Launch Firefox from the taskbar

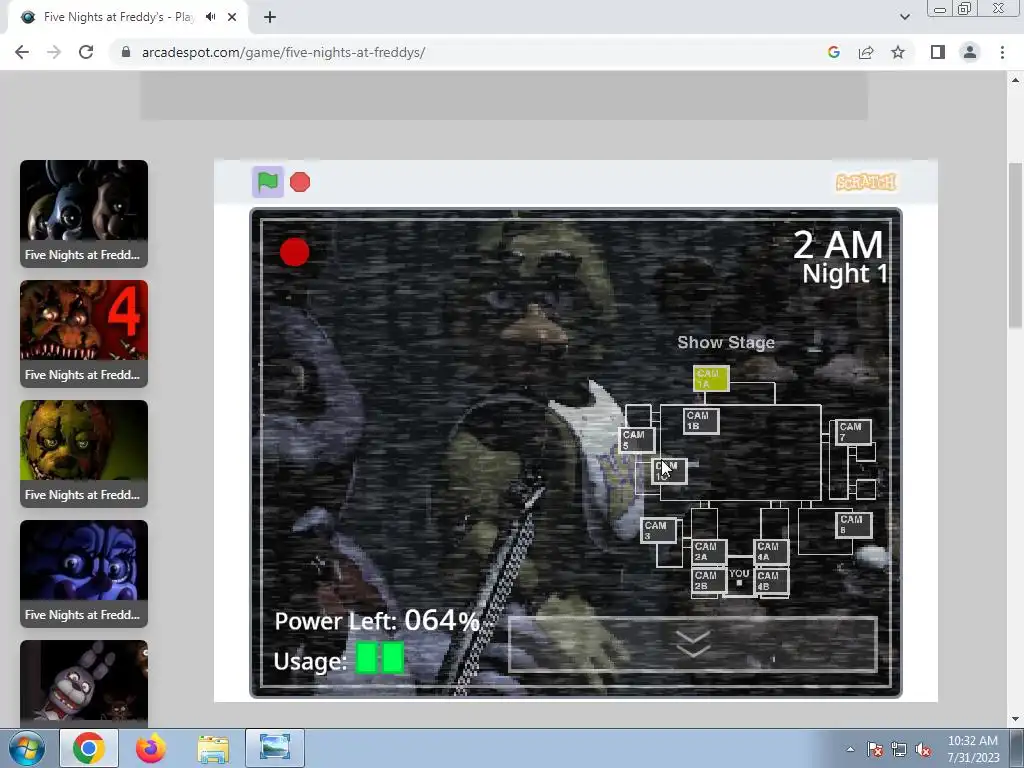(151, 748)
